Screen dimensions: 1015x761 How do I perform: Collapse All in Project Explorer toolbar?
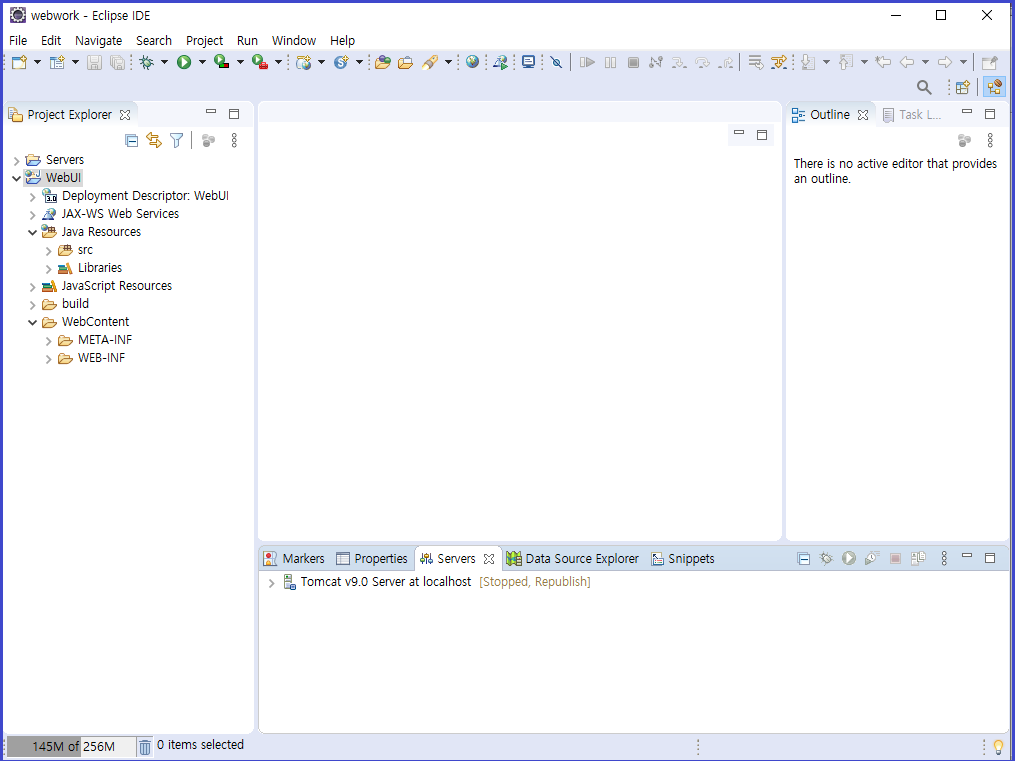tap(131, 140)
